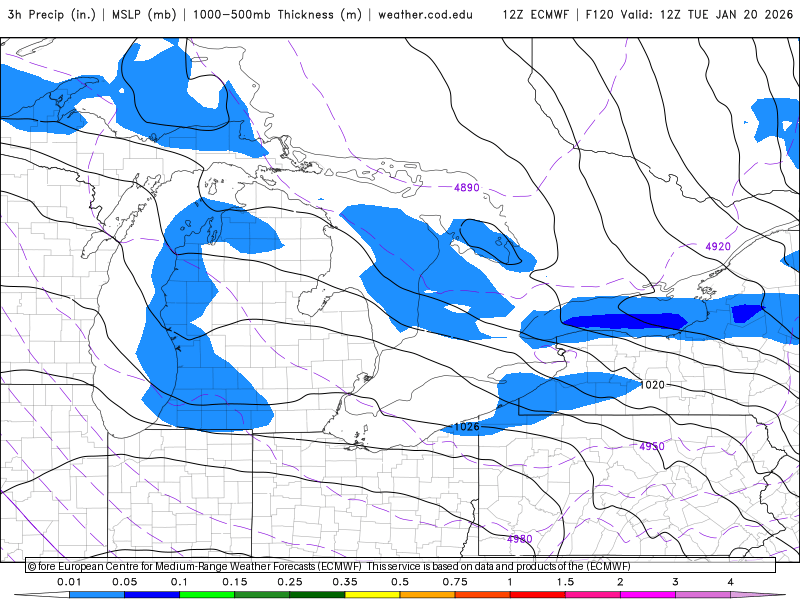Click the weather.cod.edu text in header

tap(425, 15)
